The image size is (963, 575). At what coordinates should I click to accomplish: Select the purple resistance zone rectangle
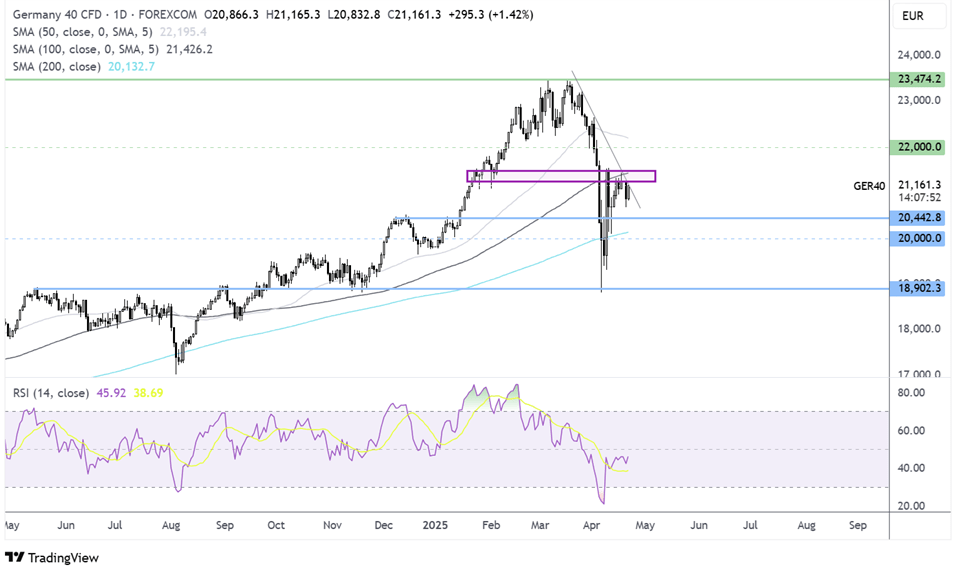561,176
